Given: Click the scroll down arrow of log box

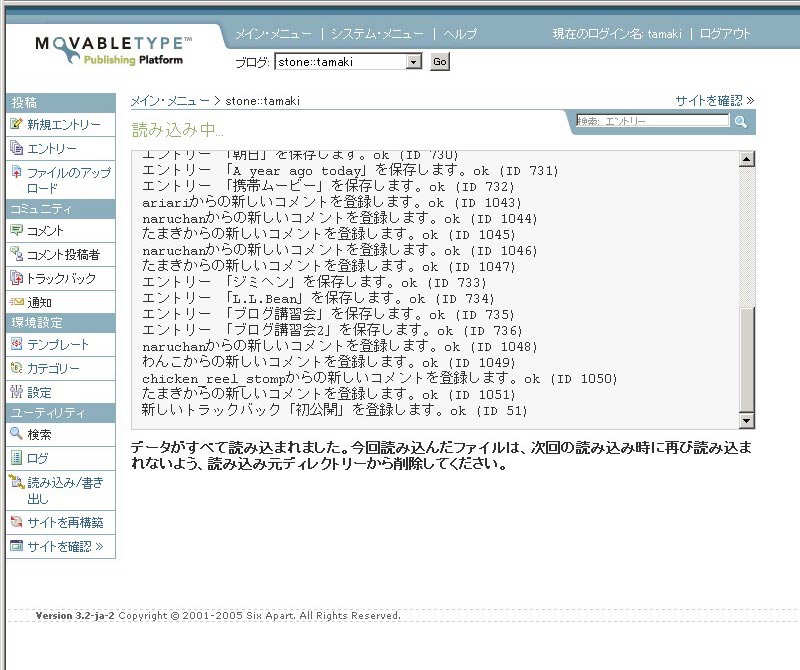Looking at the screenshot, I should [746, 421].
